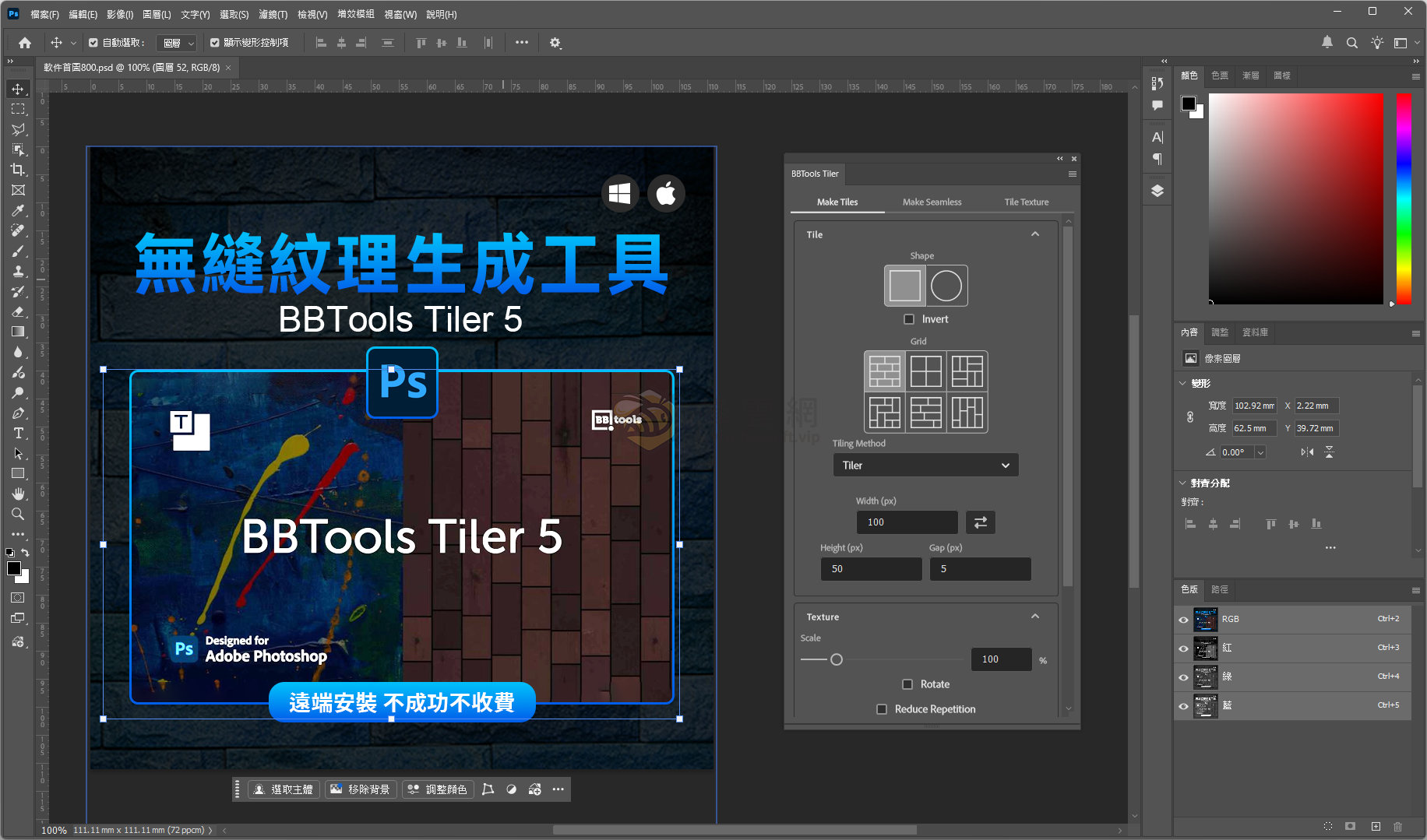This screenshot has height=840, width=1427.
Task: Open the Search icon in top bar
Action: (x=1352, y=43)
